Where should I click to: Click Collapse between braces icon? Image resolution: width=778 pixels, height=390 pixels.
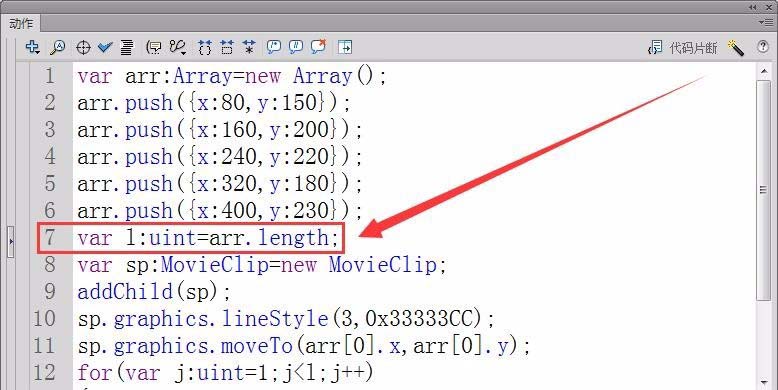(204, 47)
